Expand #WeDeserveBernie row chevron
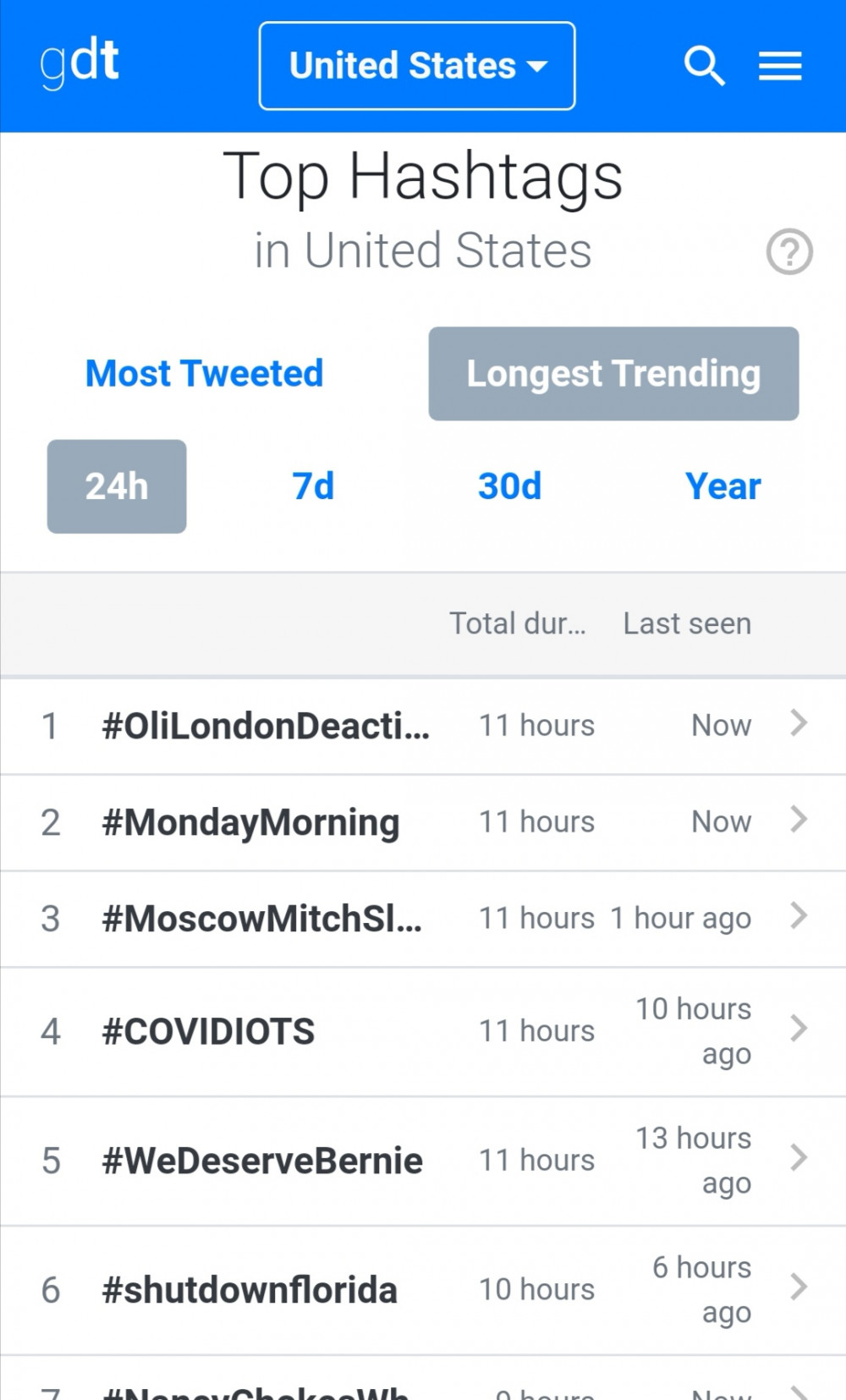The height and width of the screenshot is (1400, 846). pos(799,1158)
